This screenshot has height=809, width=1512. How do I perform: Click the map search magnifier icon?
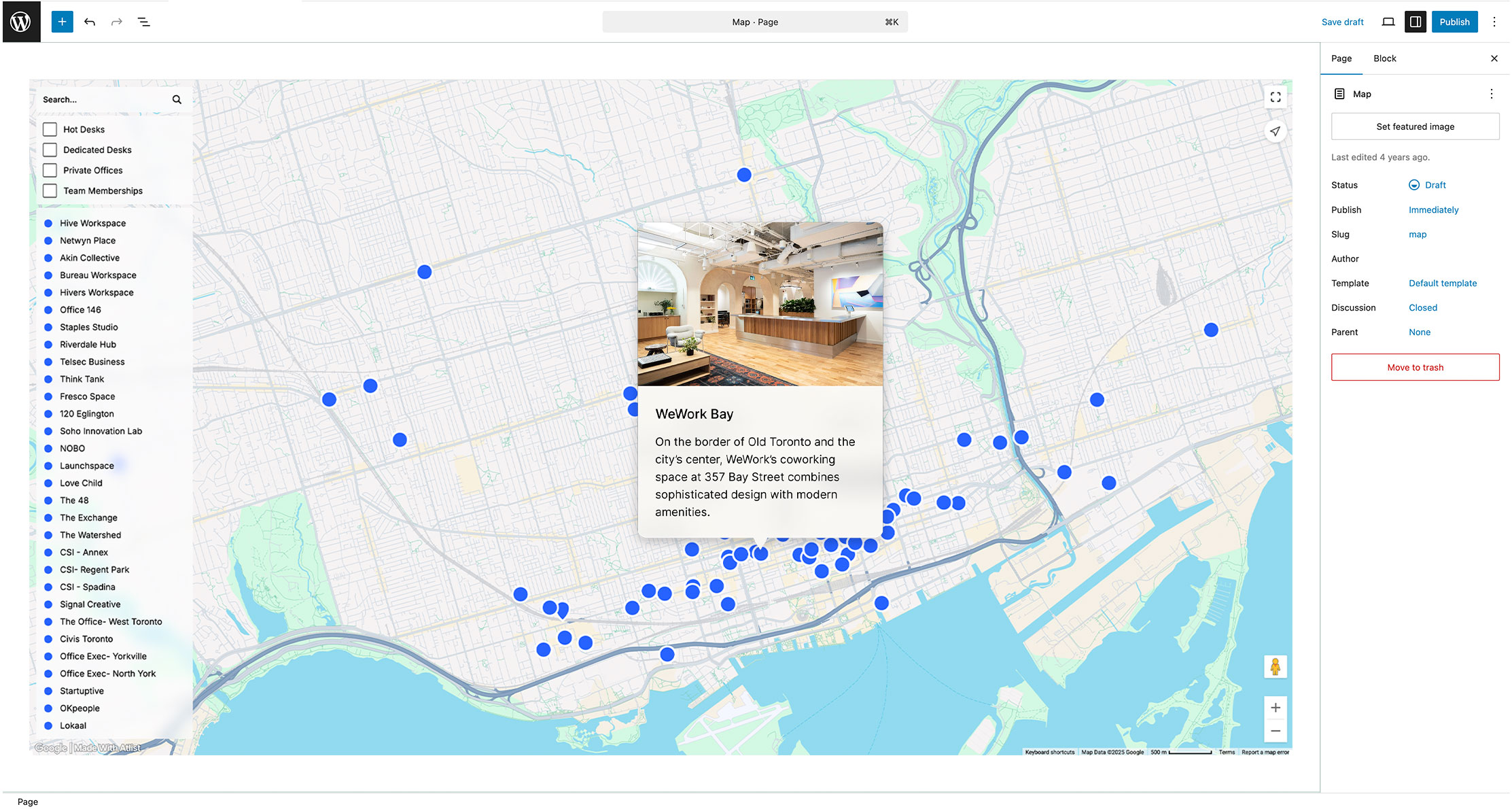[177, 99]
